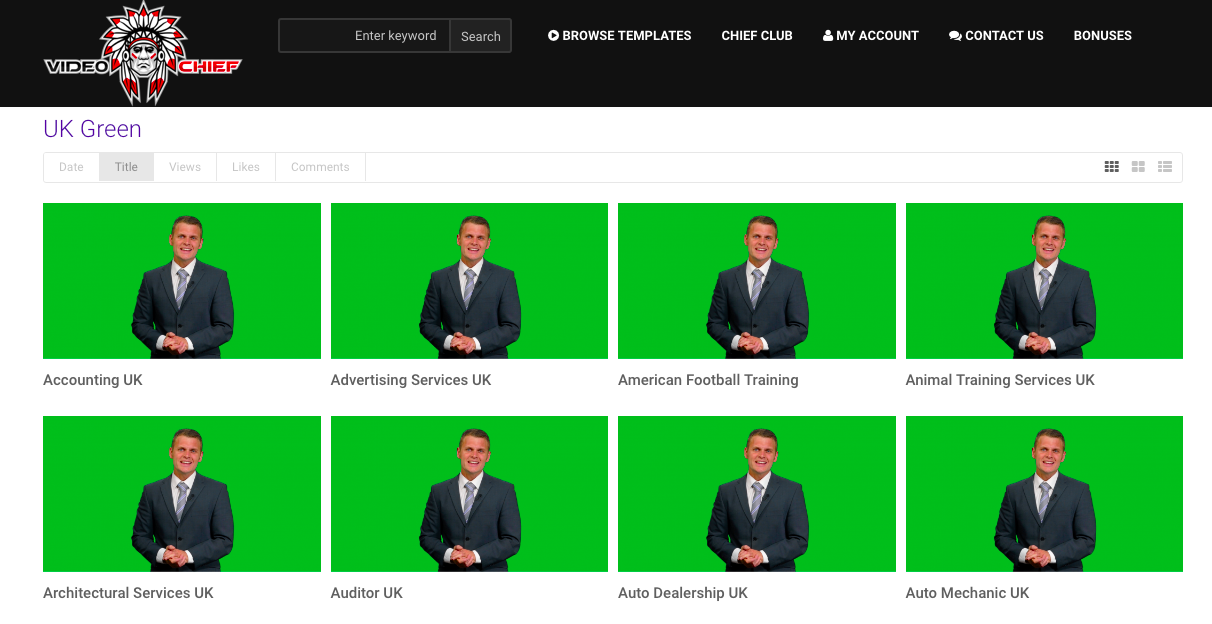Click the Architectural Services UK title link
Viewport: 1212px width, 624px height.
pos(128,593)
